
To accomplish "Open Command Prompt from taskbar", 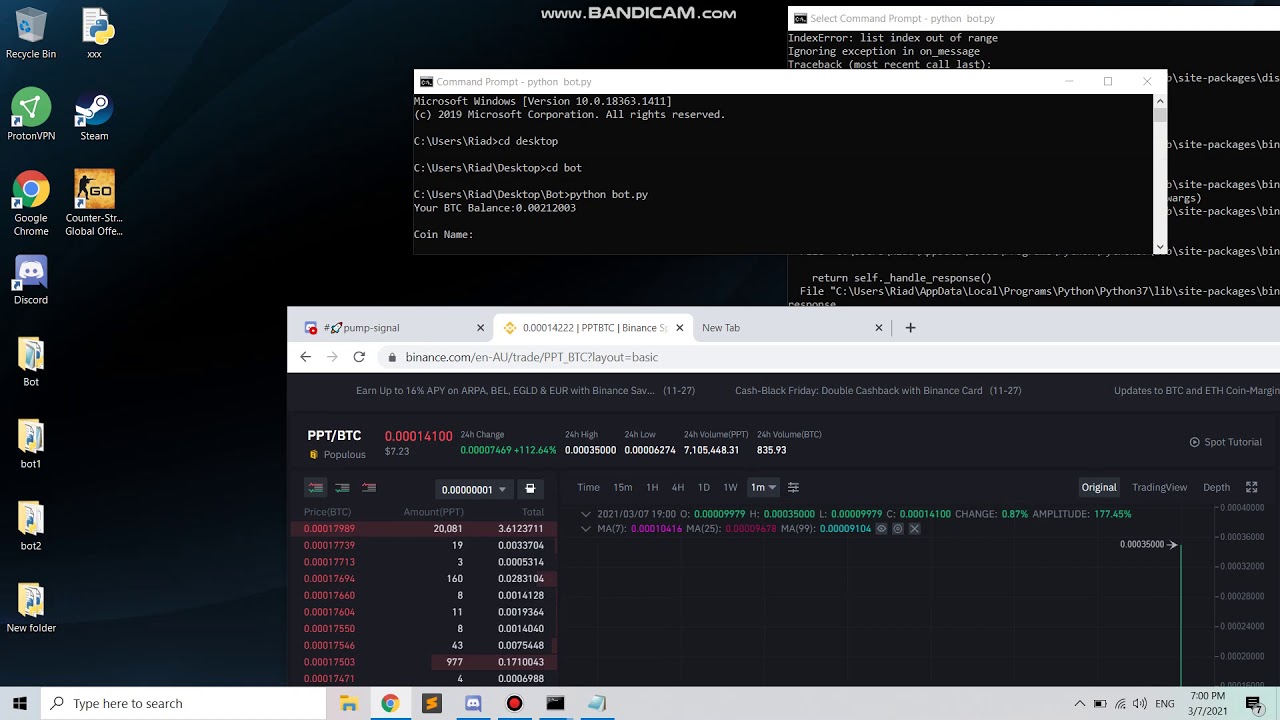I will [555, 703].
